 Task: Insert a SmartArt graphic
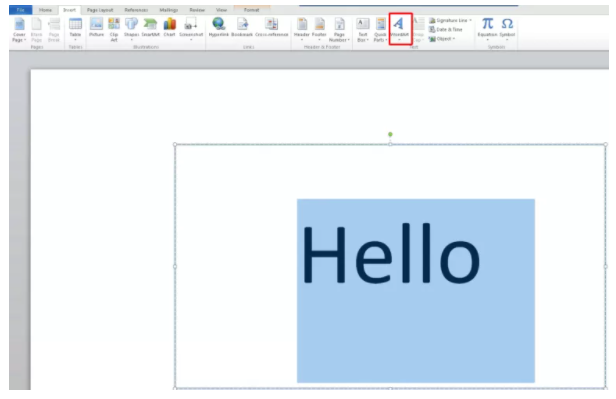coord(150,27)
